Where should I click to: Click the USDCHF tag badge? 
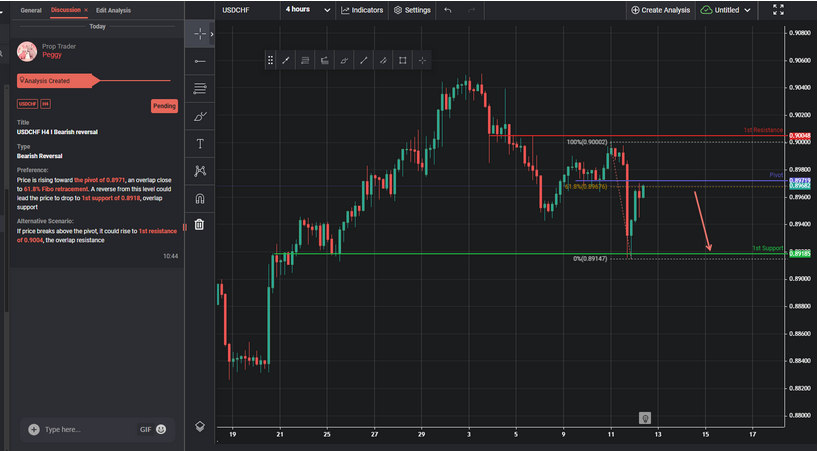[27, 104]
